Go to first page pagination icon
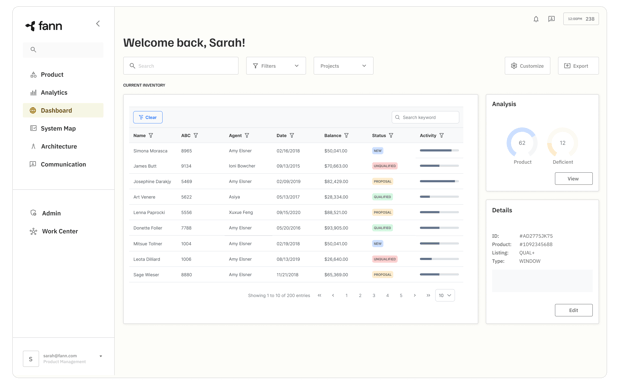This screenshot has width=620, height=385. pyautogui.click(x=319, y=296)
